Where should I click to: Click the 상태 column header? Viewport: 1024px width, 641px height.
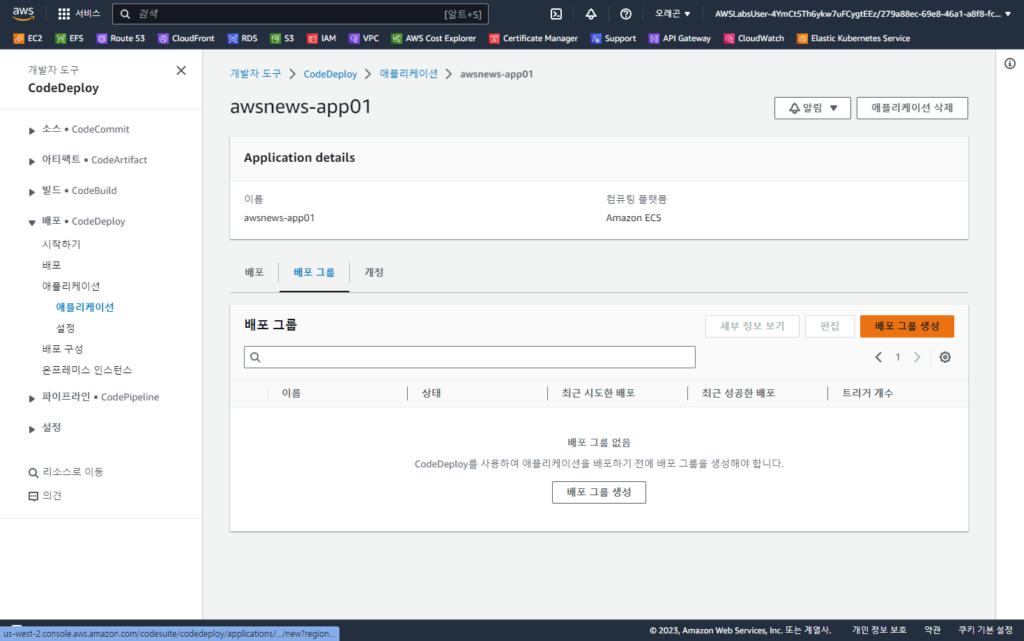(431, 393)
